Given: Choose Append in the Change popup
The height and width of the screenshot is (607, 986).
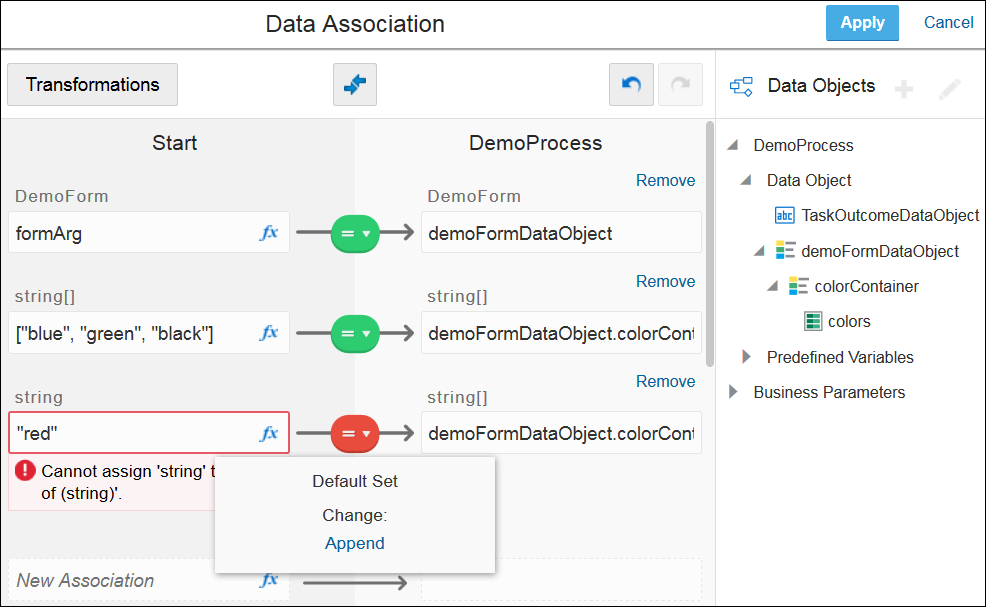Looking at the screenshot, I should 354,543.
